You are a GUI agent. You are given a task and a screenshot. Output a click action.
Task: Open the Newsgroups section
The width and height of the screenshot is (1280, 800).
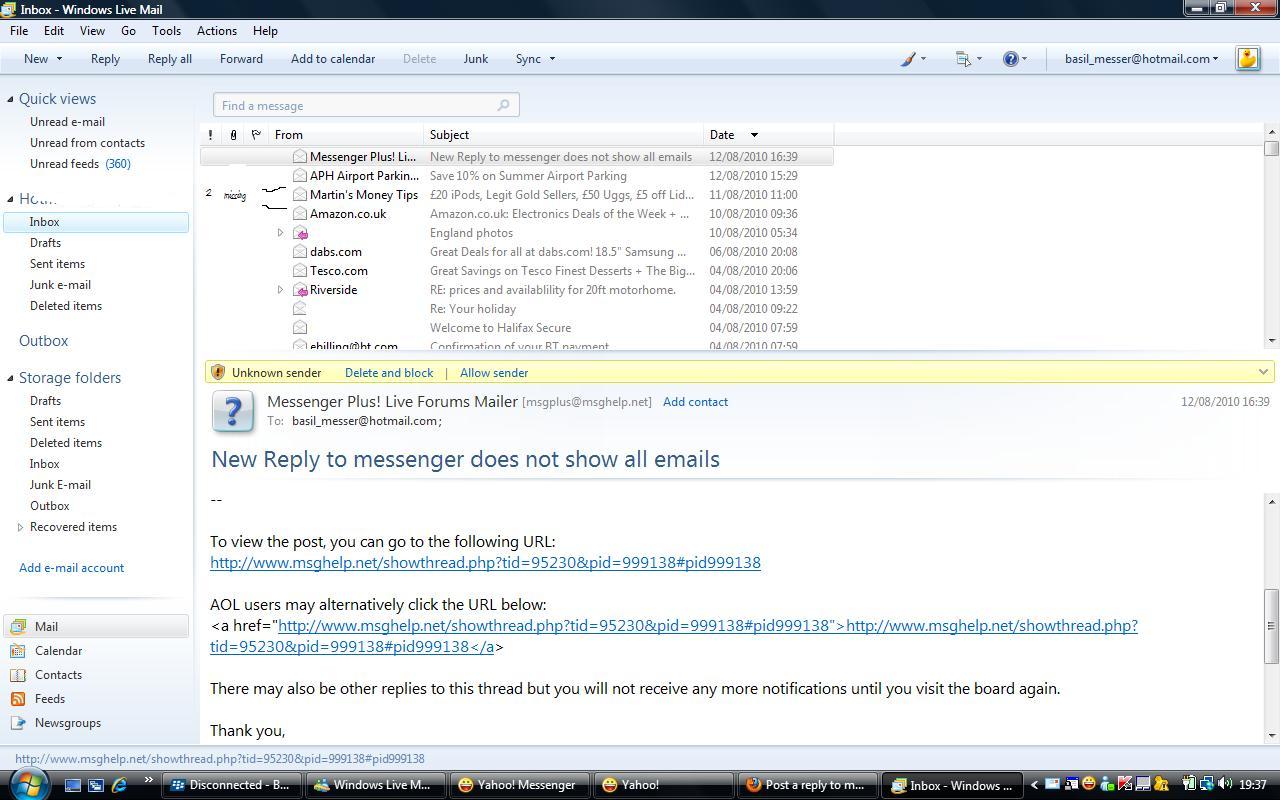pos(67,723)
